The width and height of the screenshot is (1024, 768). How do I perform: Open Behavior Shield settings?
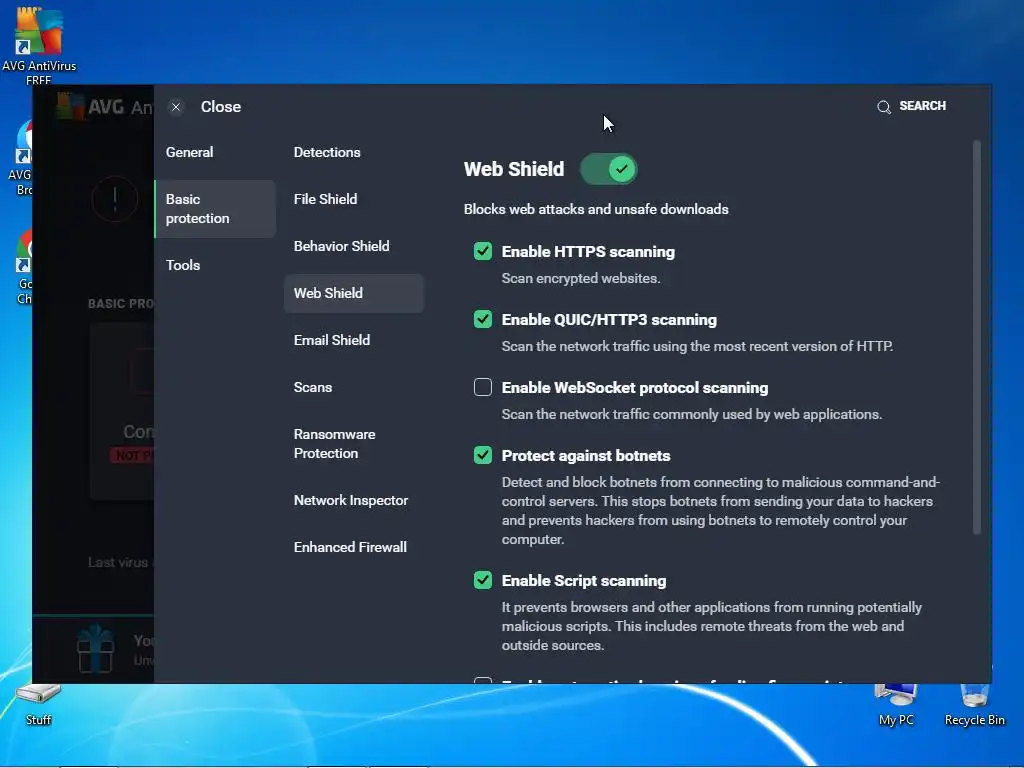(x=342, y=246)
